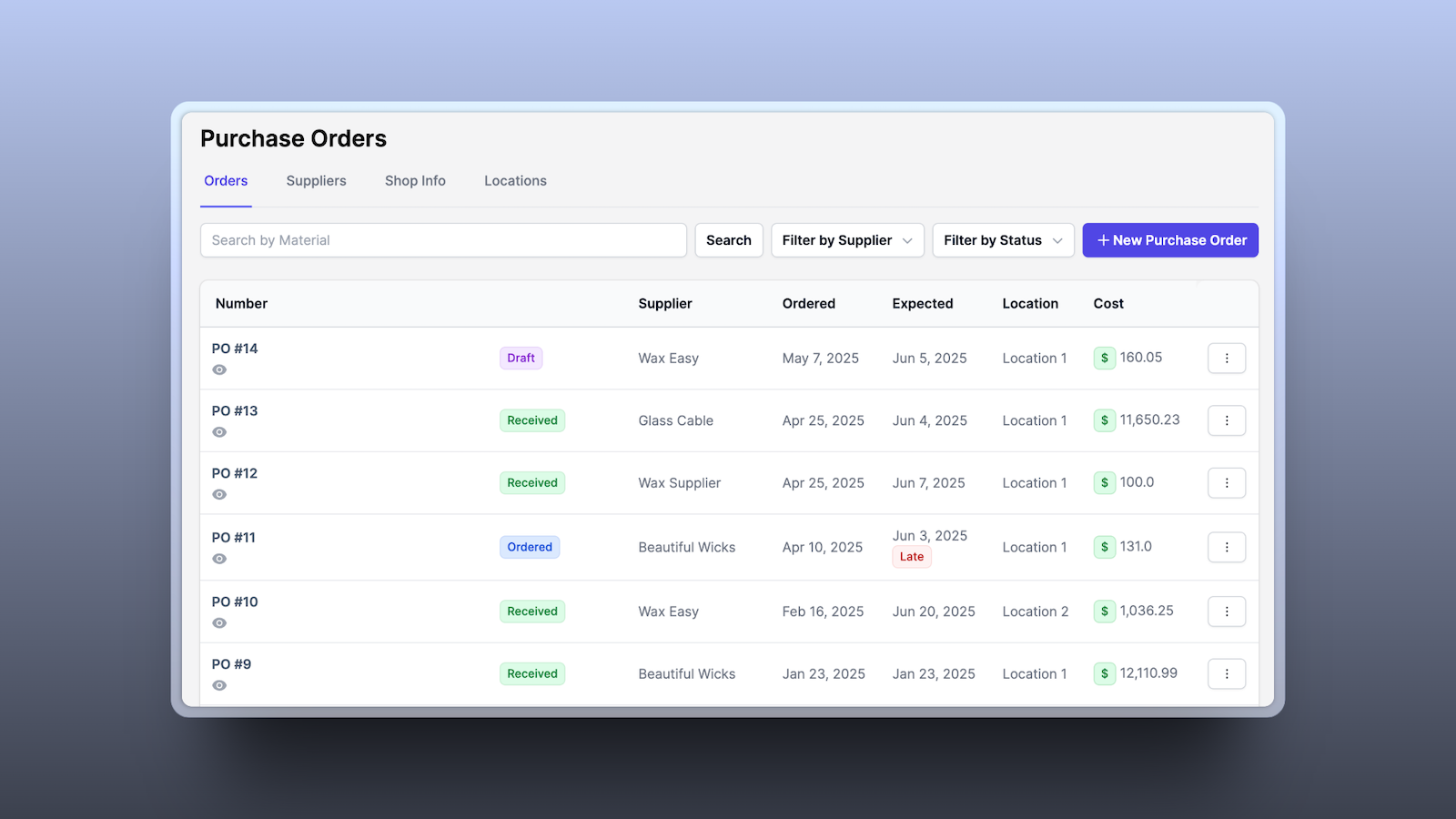Expand the Filter by Status dropdown
The image size is (1456, 819).
pos(1003,240)
